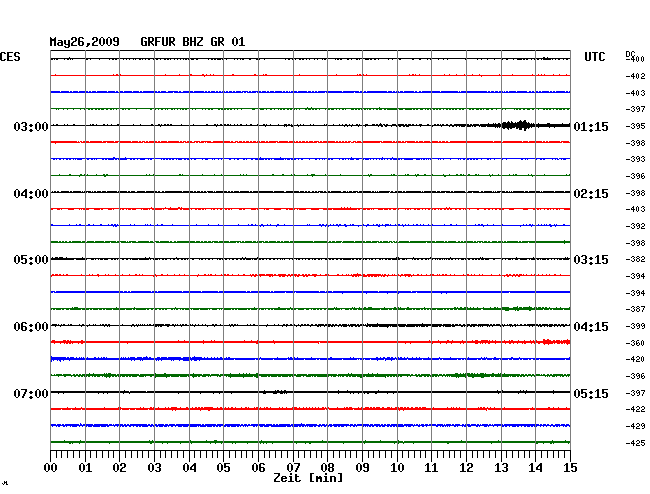
Task: Select minute 01 on the time axis
Action: point(85,468)
